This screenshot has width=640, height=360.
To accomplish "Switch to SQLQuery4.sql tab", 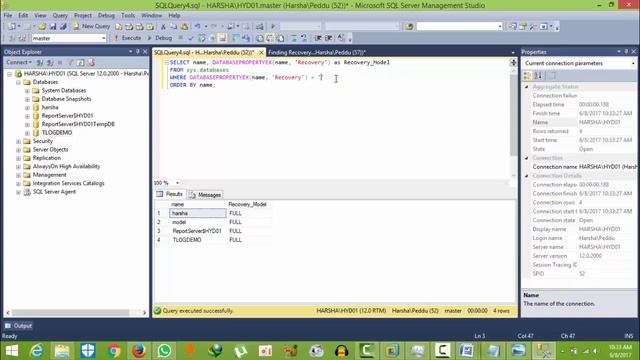I will (204, 52).
